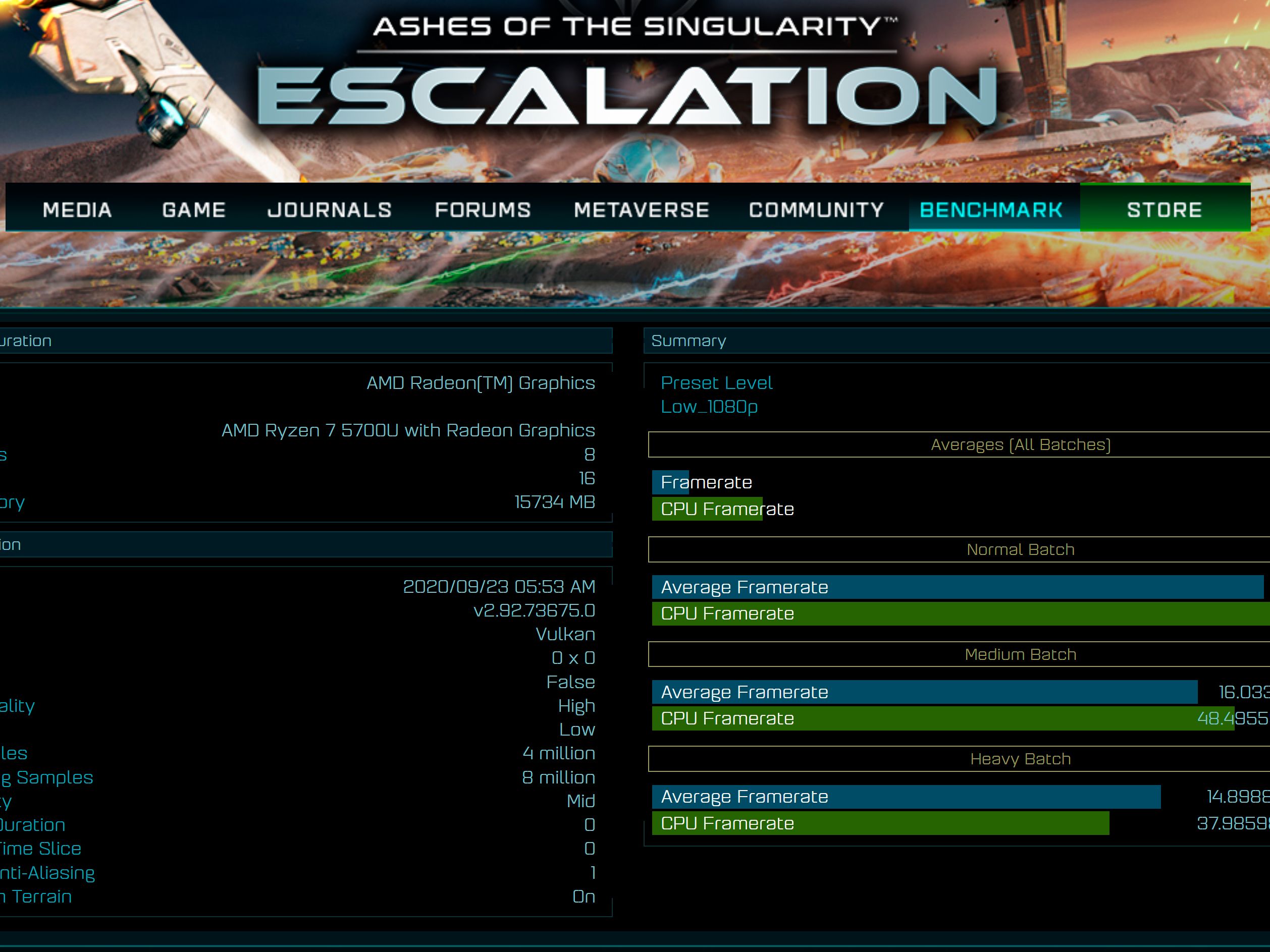
Task: Select the 14.8988 framerate value
Action: pos(1238,797)
